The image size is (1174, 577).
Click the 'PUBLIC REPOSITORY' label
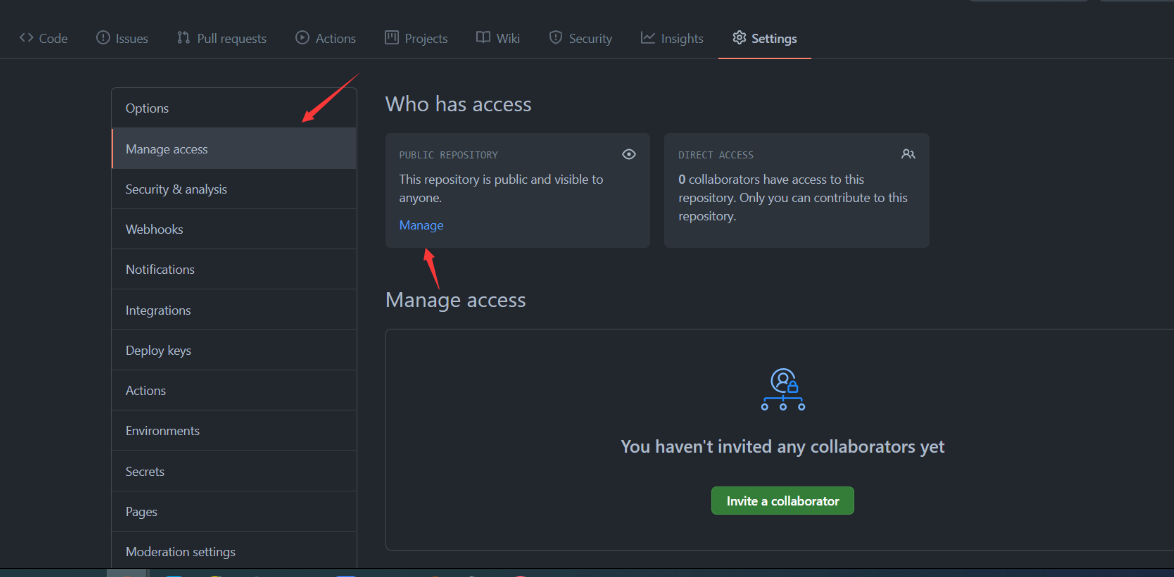pos(448,155)
